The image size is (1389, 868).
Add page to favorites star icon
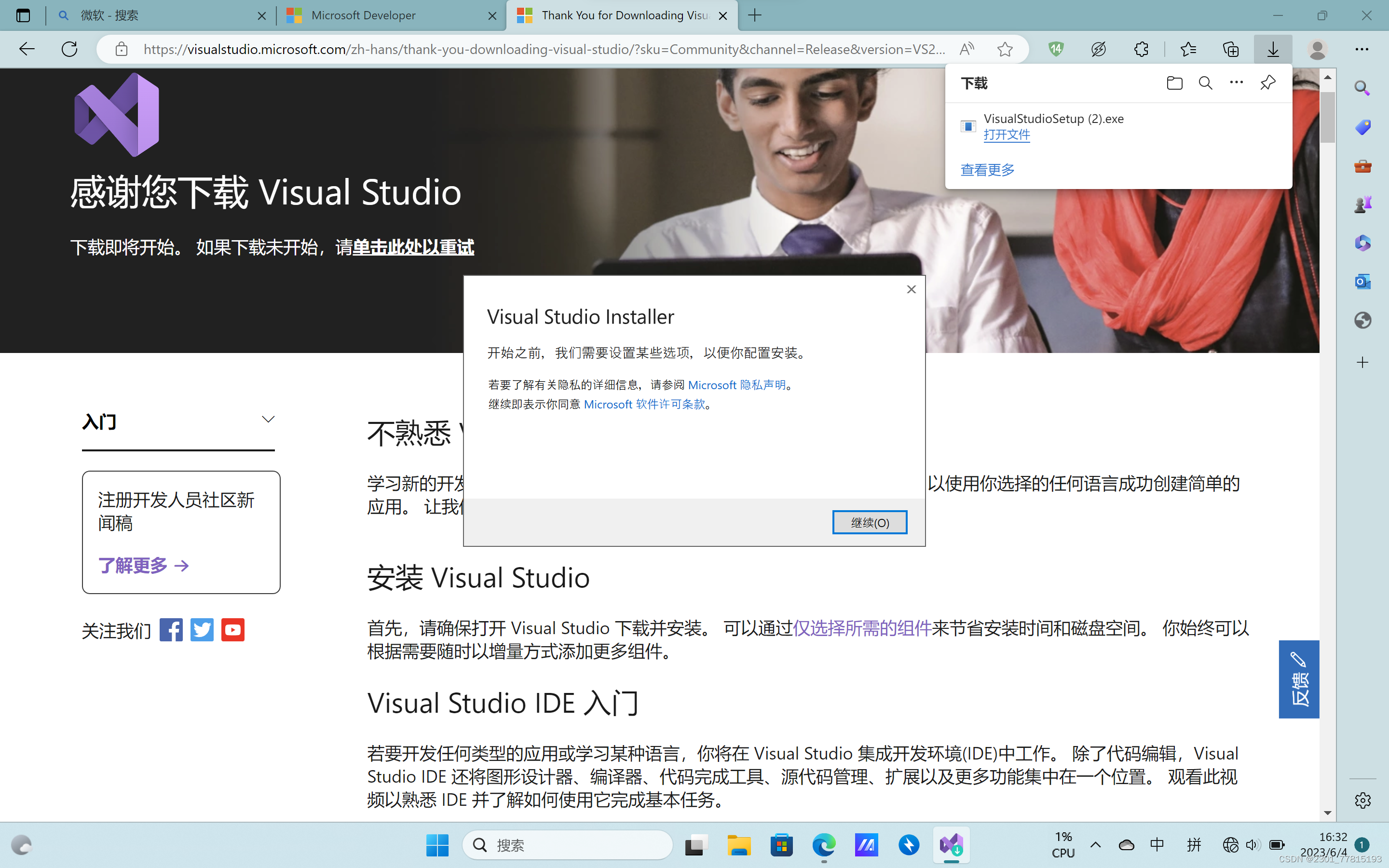(1005, 49)
